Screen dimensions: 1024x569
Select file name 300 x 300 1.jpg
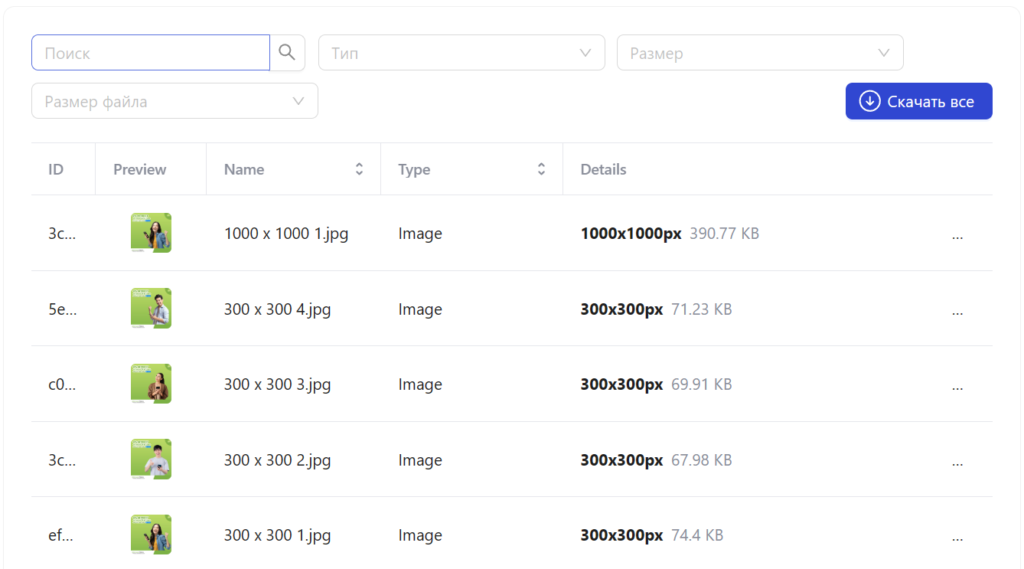point(278,535)
